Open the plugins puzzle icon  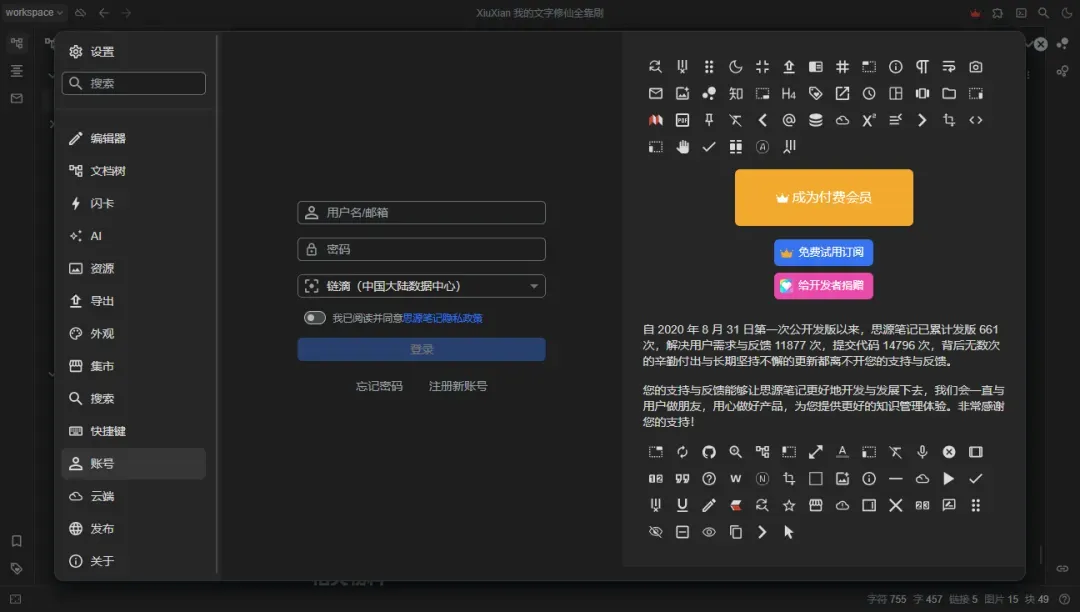(x=997, y=12)
